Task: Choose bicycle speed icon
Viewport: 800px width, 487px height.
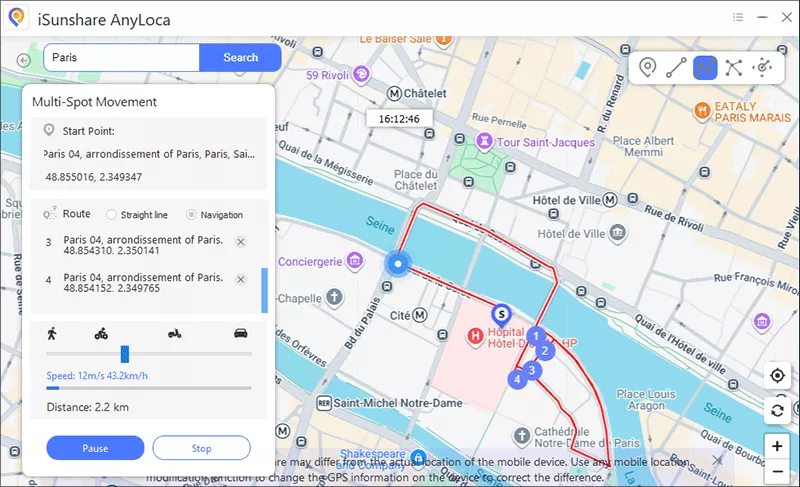Action: (x=101, y=333)
